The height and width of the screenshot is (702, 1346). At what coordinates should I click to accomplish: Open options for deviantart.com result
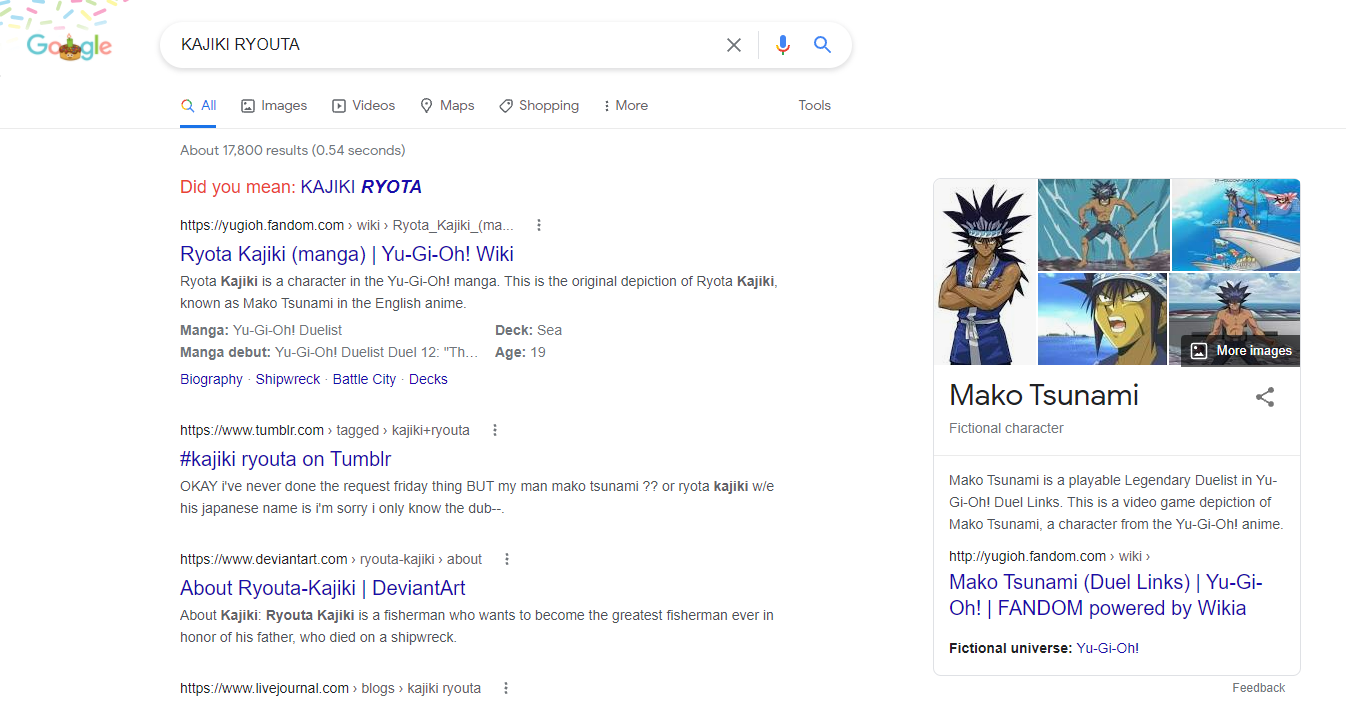click(507, 559)
